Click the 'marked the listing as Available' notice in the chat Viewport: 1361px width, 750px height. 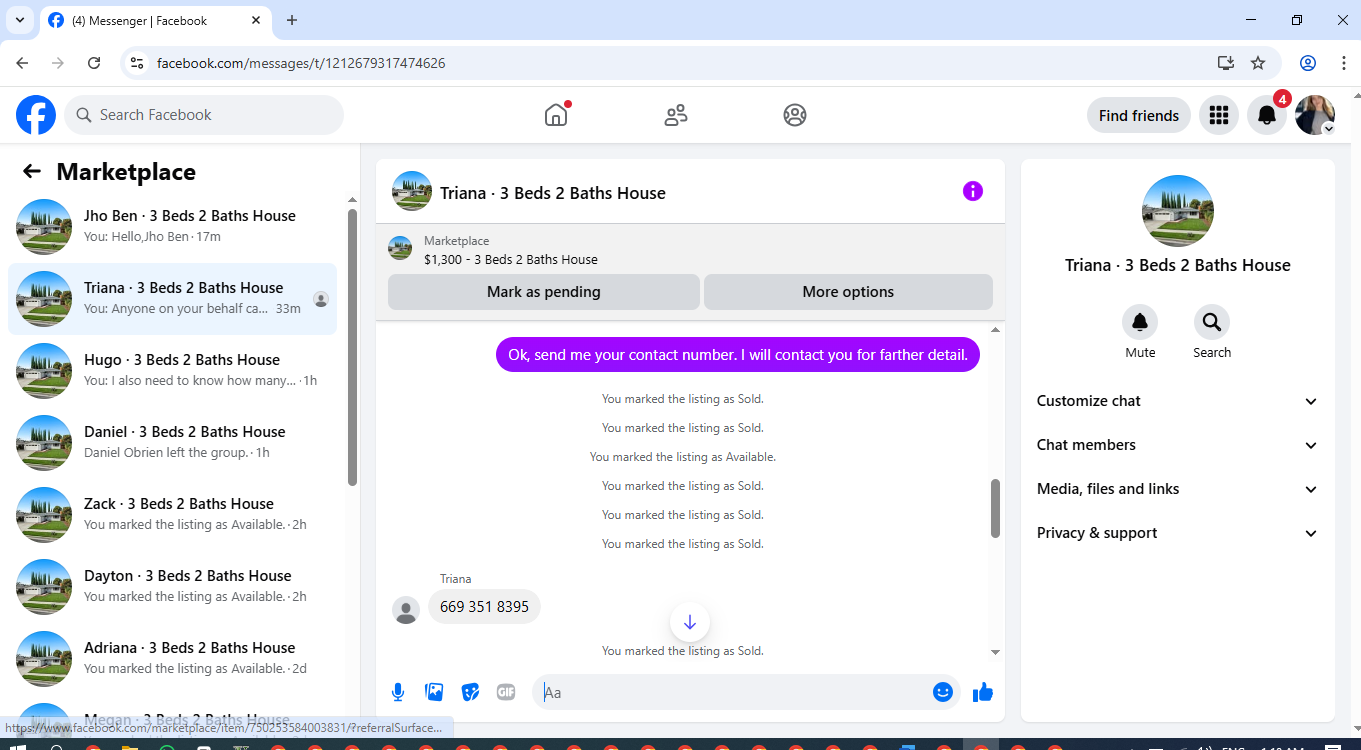point(683,457)
